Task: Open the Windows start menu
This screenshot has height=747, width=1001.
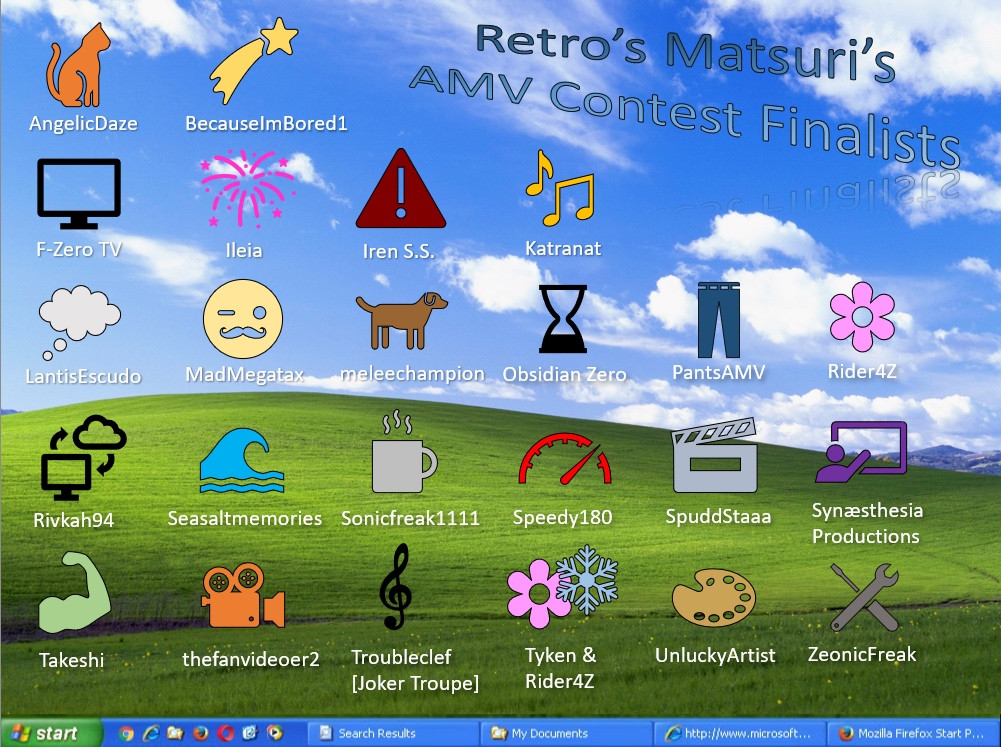Action: point(50,733)
